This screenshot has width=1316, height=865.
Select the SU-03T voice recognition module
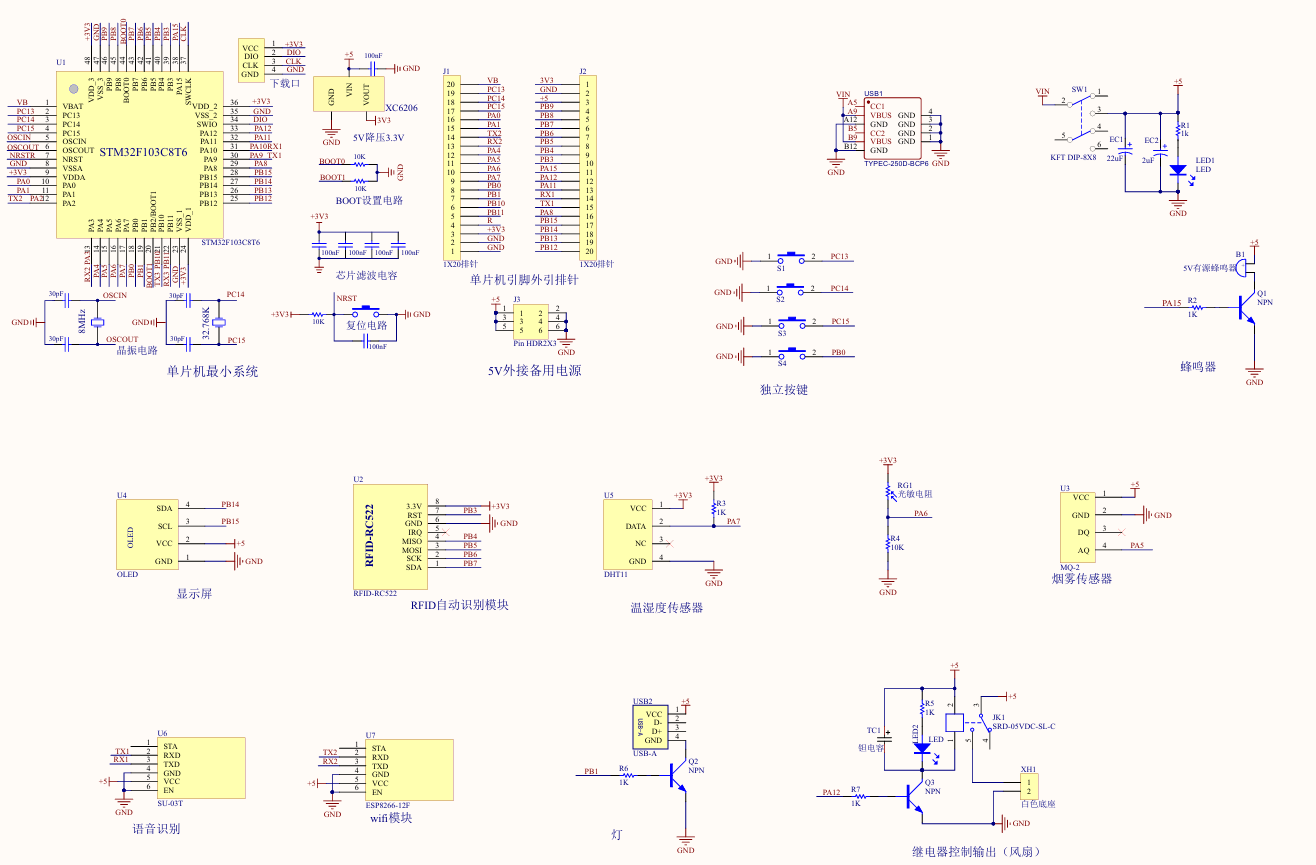pos(200,767)
